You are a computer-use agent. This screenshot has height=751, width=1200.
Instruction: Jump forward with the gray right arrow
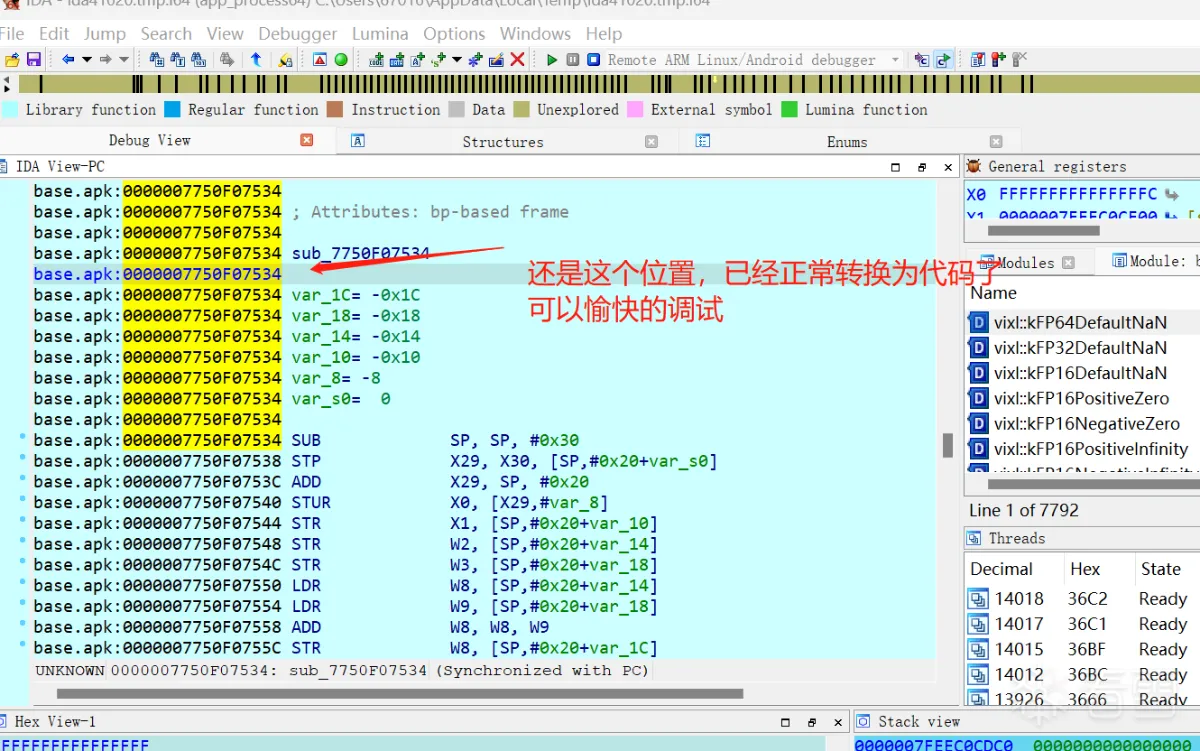[105, 60]
